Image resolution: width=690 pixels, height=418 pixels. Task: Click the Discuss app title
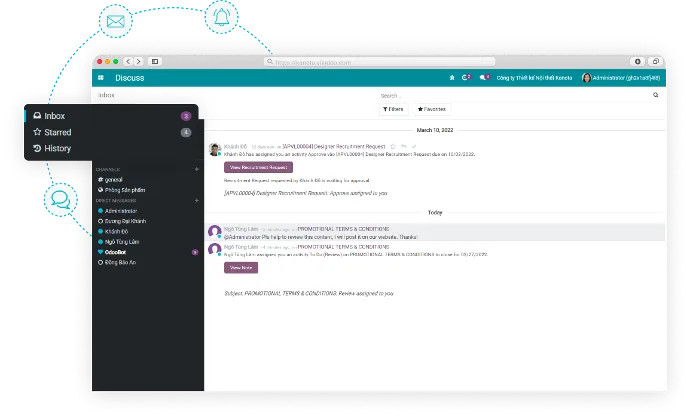click(130, 78)
